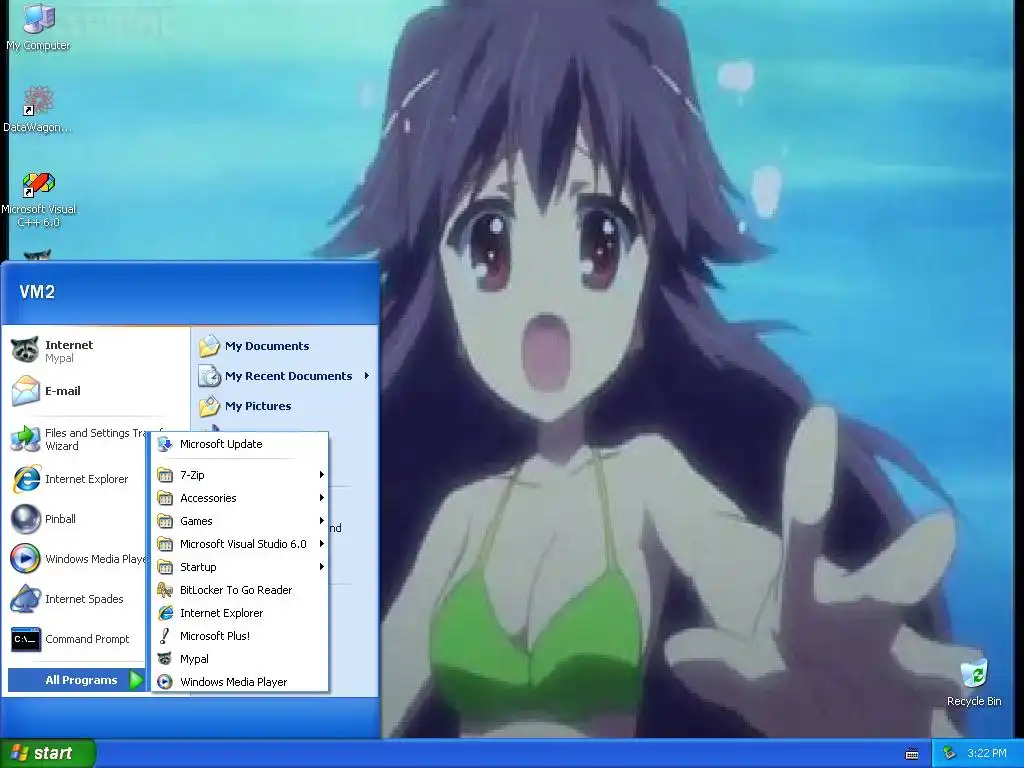Click the Microsoft Plus! exclamation icon

click(x=165, y=635)
